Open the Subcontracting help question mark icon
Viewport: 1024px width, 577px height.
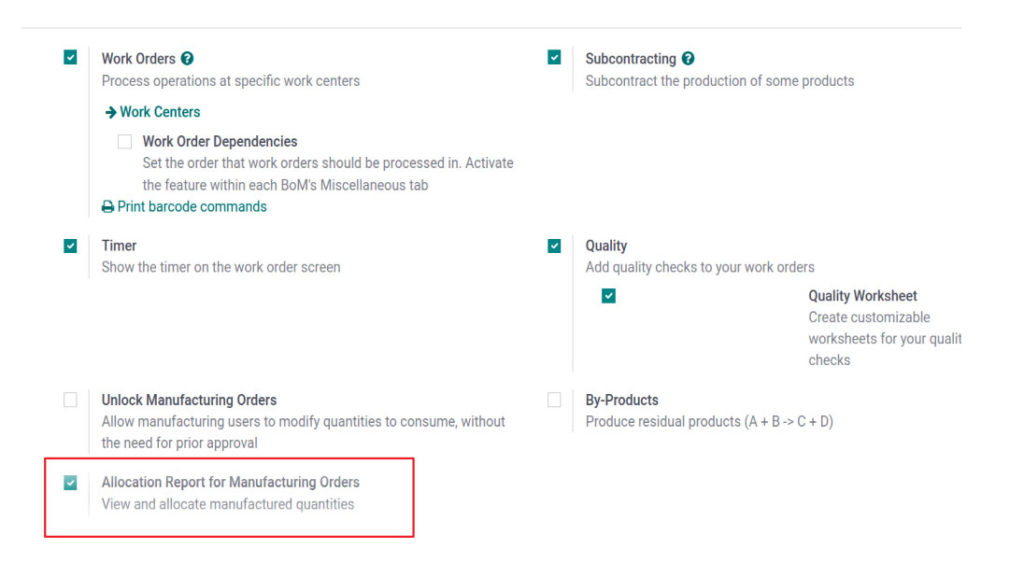click(x=688, y=58)
